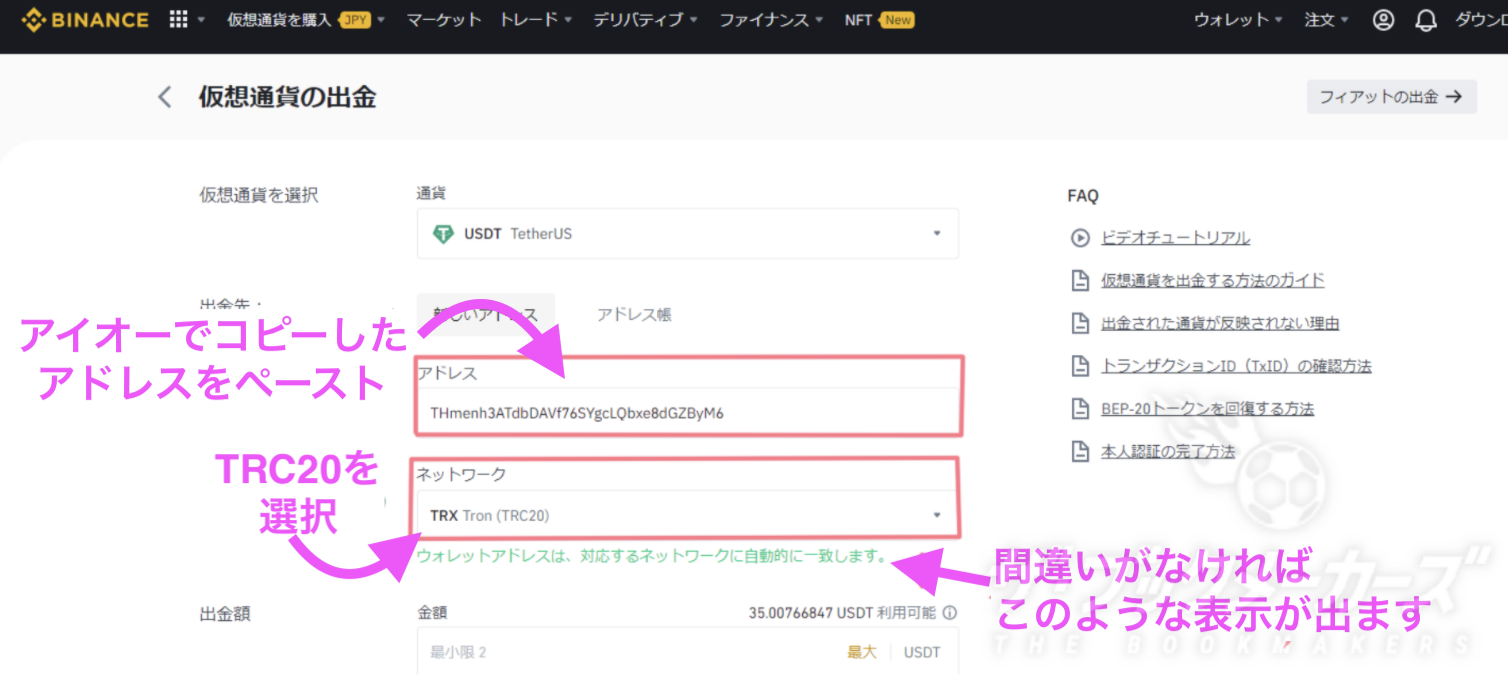Click the 最大 max amount button
Image resolution: width=1508 pixels, height=674 pixels.
pos(862,652)
